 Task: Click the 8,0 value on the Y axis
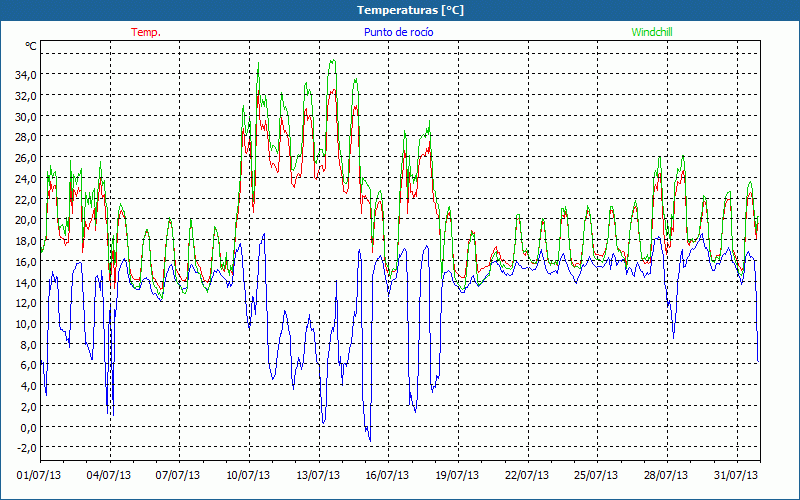(28, 344)
